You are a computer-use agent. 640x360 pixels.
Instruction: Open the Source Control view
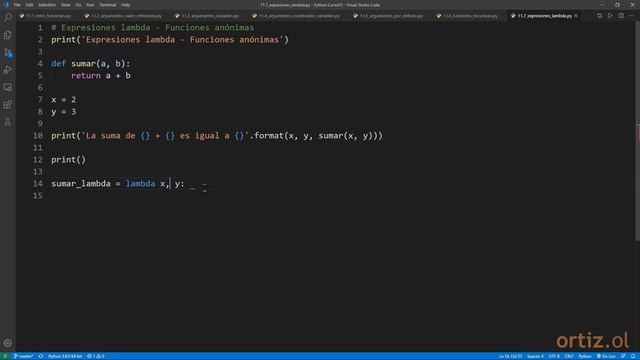coord(8,53)
